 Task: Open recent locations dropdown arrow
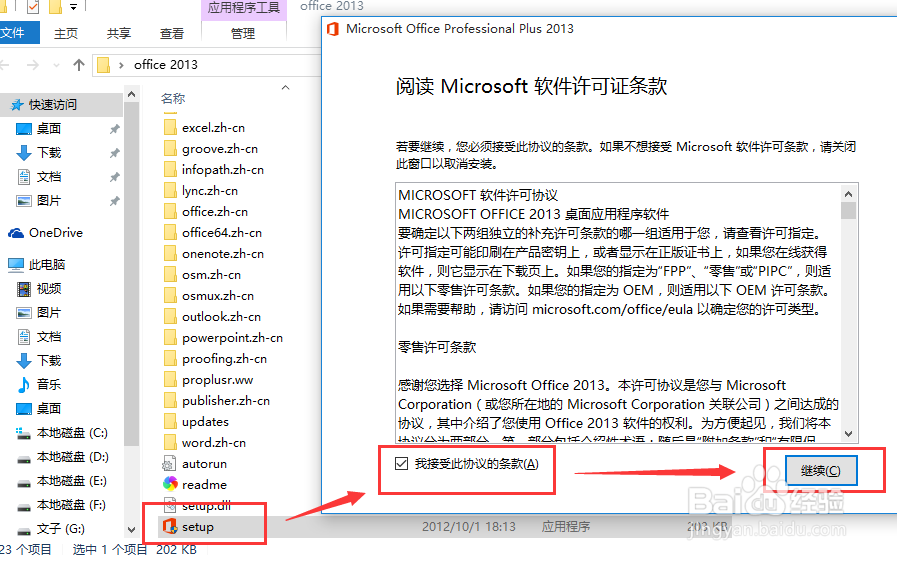tap(56, 65)
